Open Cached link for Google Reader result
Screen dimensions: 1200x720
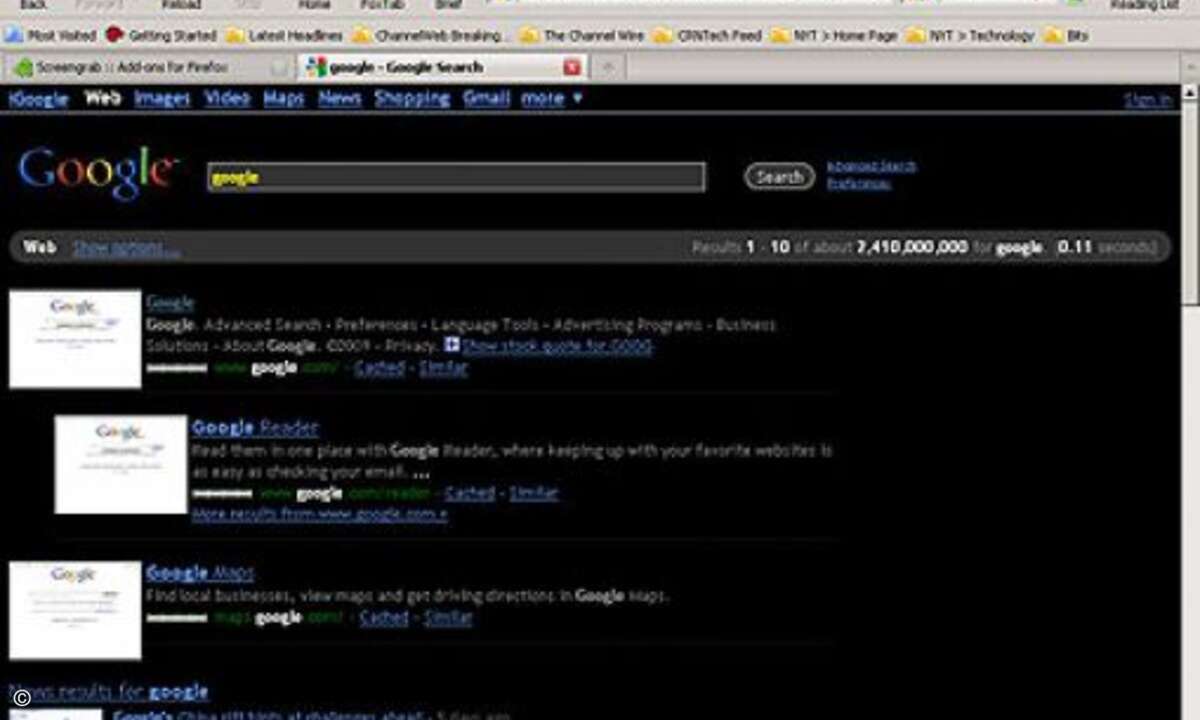[470, 493]
